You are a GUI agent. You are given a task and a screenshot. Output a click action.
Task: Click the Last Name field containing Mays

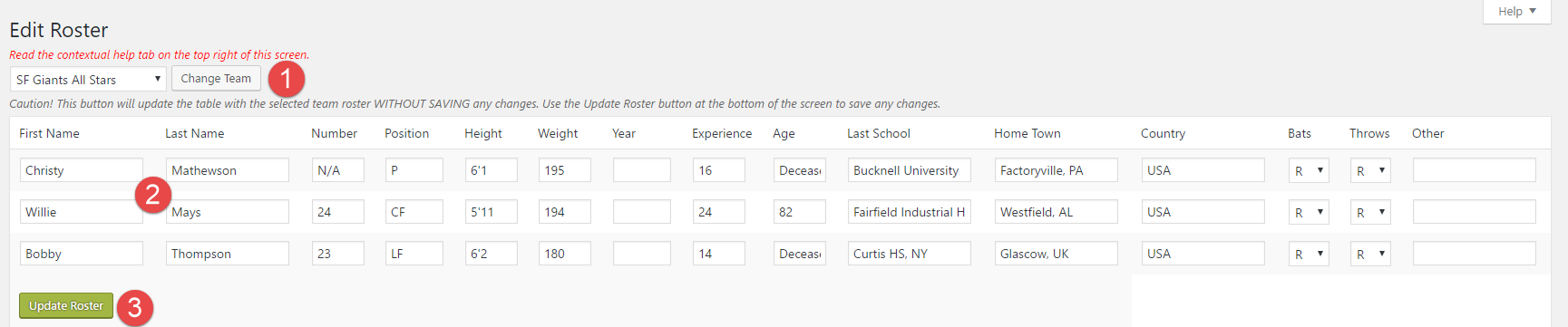(x=227, y=212)
